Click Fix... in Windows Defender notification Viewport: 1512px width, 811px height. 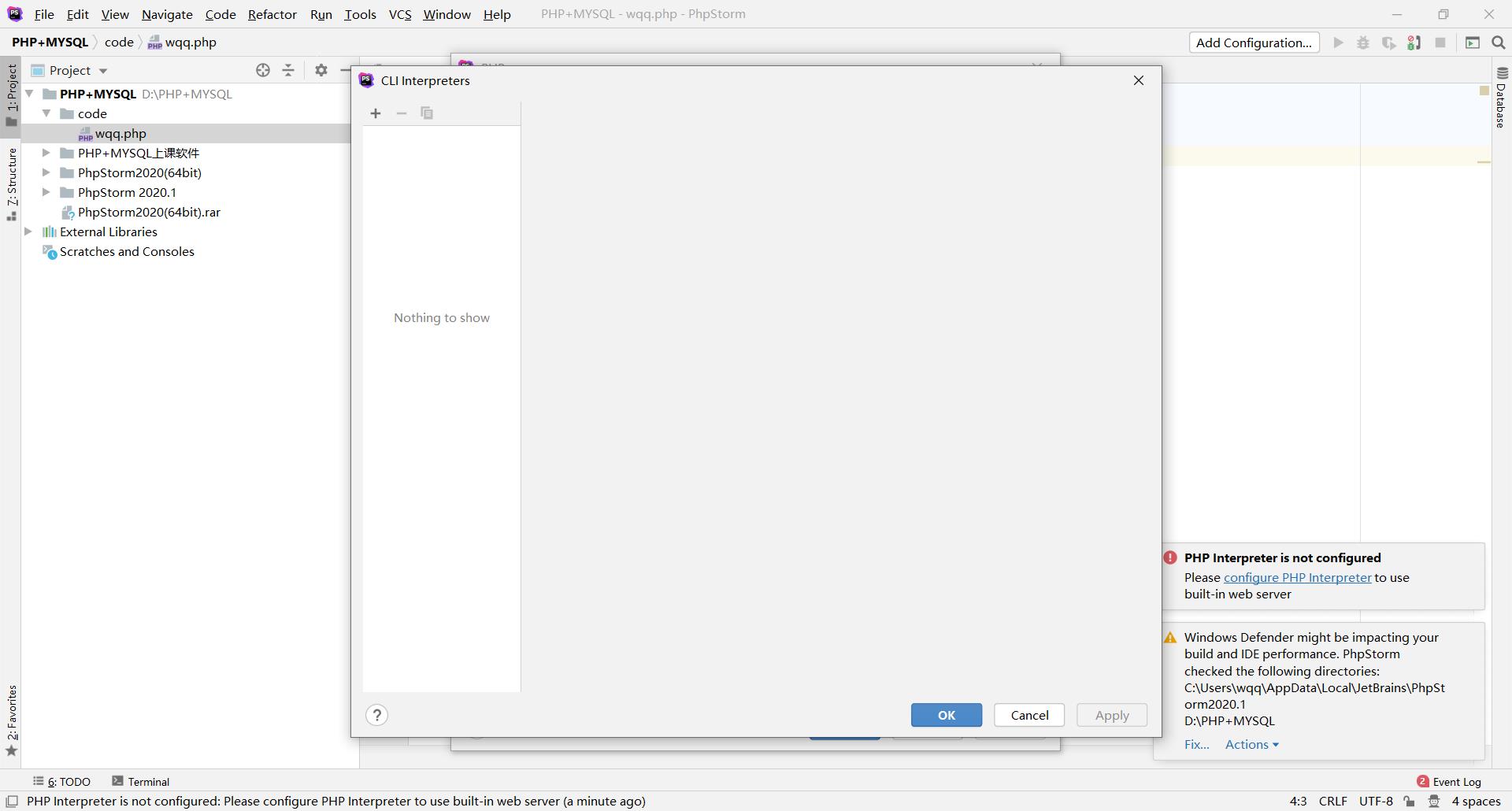pos(1196,744)
